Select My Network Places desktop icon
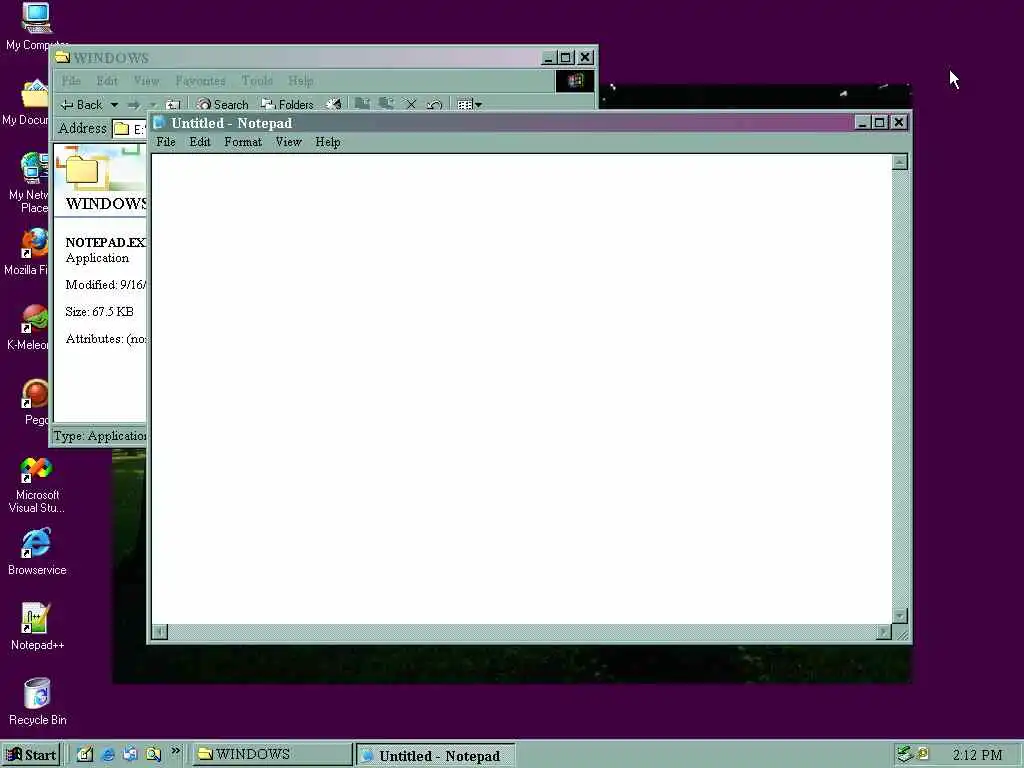The width and height of the screenshot is (1024, 768). (x=29, y=182)
